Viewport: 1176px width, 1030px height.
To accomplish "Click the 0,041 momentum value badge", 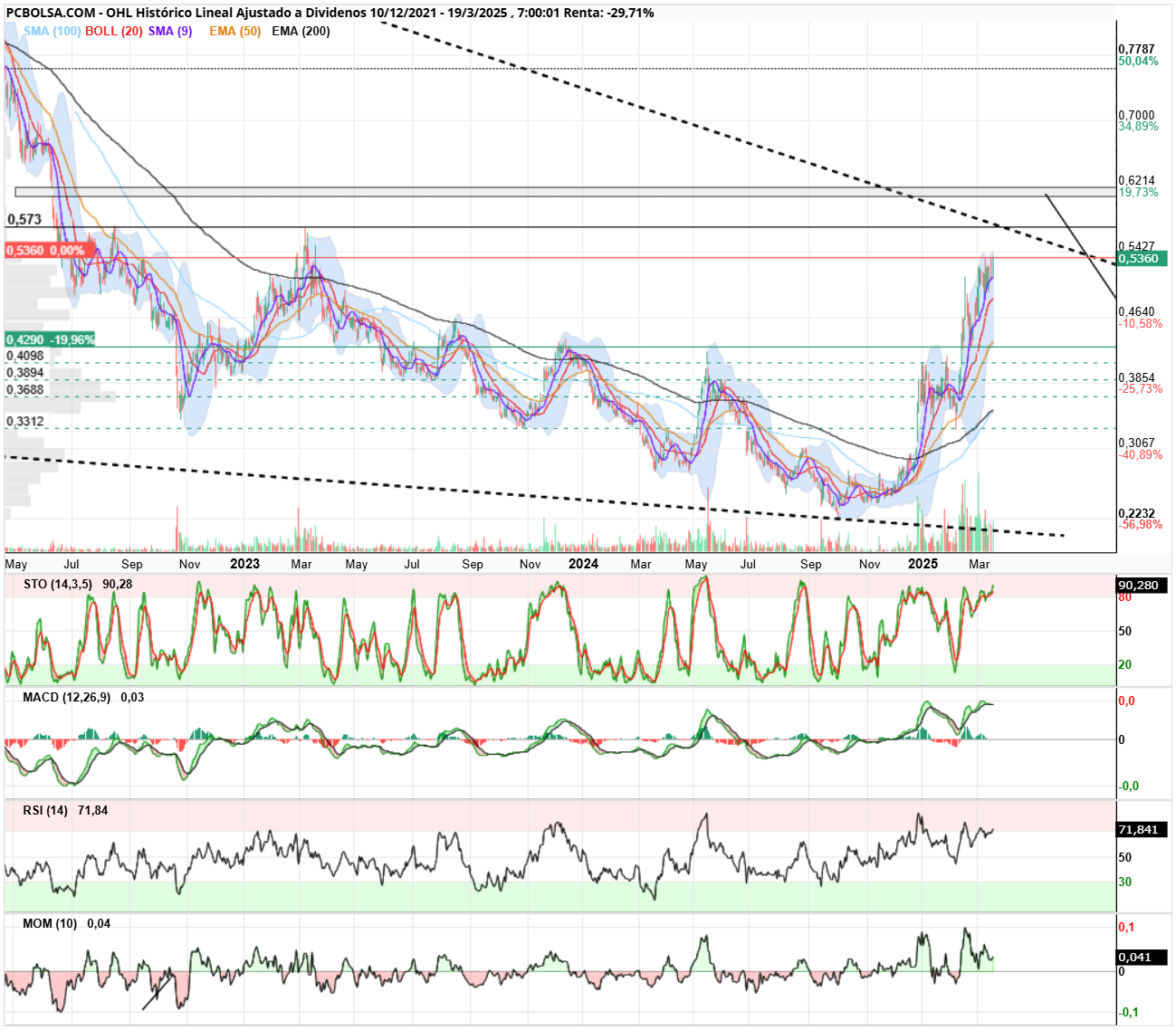I will coord(1135,958).
